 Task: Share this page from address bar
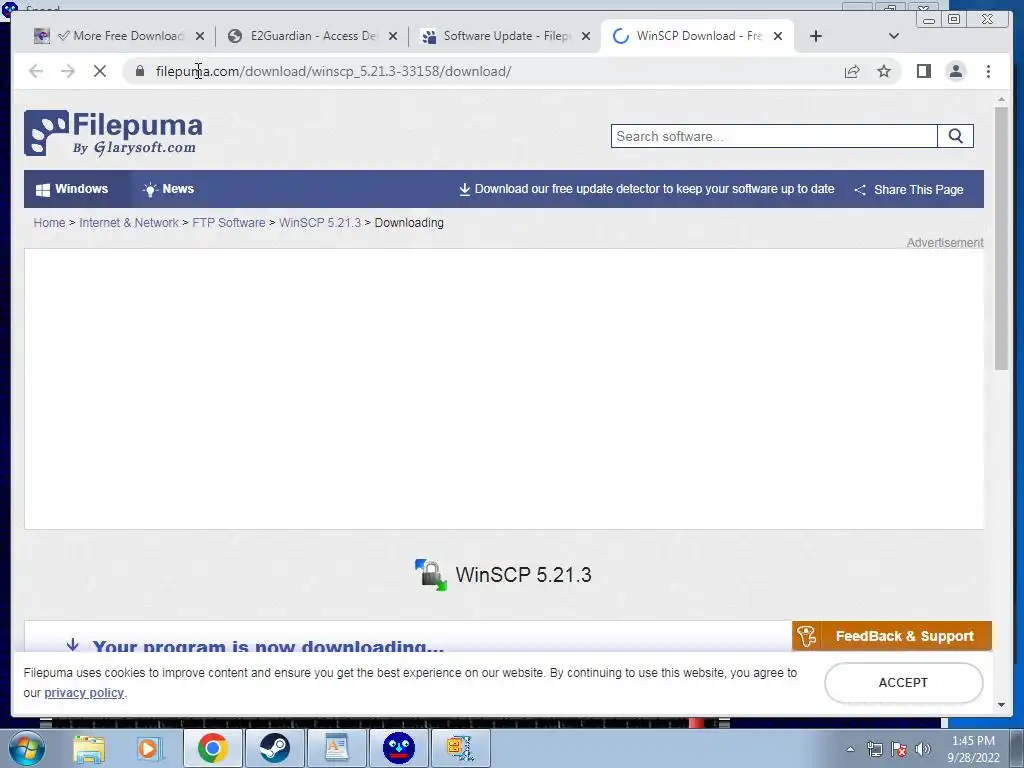852,71
